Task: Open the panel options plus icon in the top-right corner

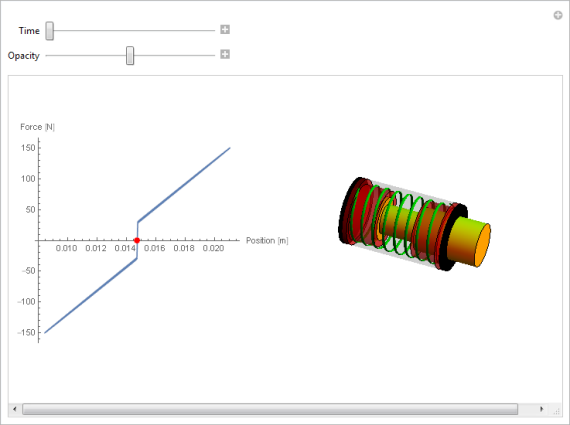Action: pos(558,15)
